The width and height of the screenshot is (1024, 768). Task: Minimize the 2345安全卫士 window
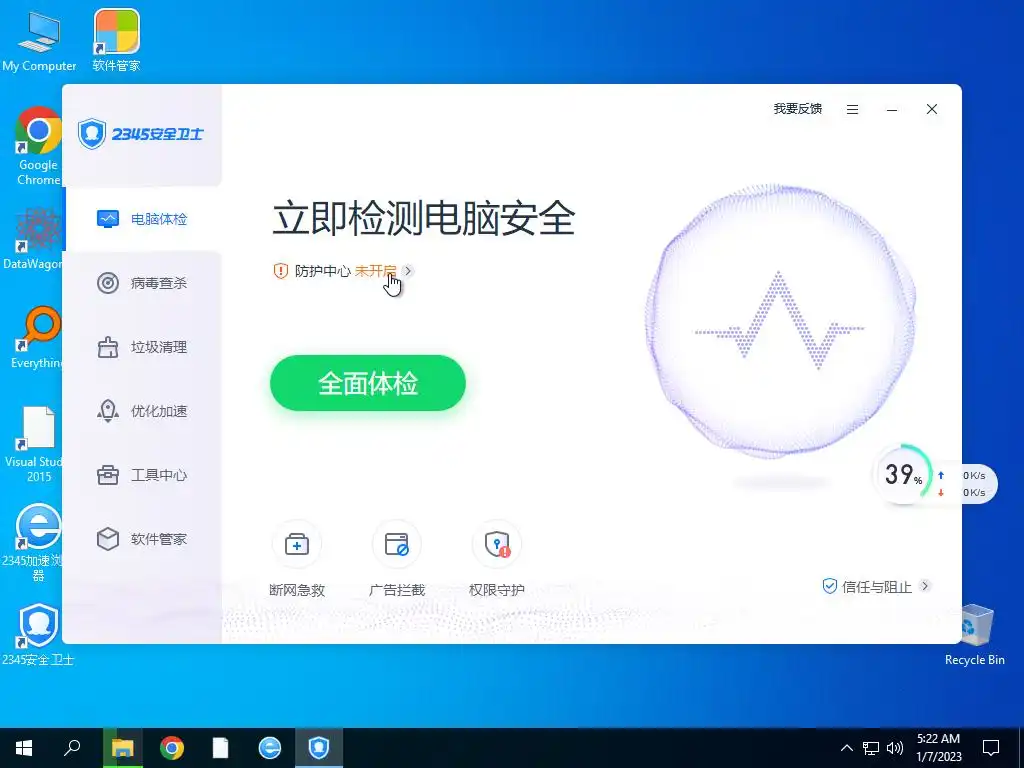pos(891,110)
